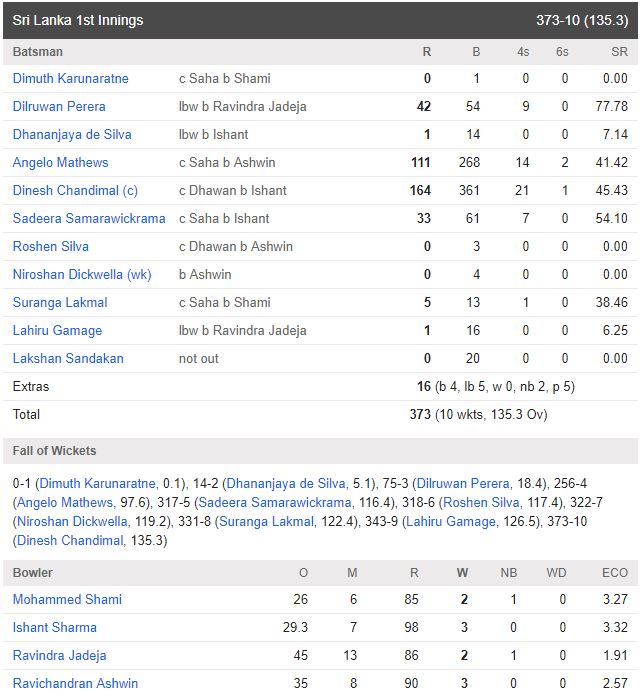Select Ravichandran Ashwin bowler link
This screenshot has height=695, width=642.
75,683
